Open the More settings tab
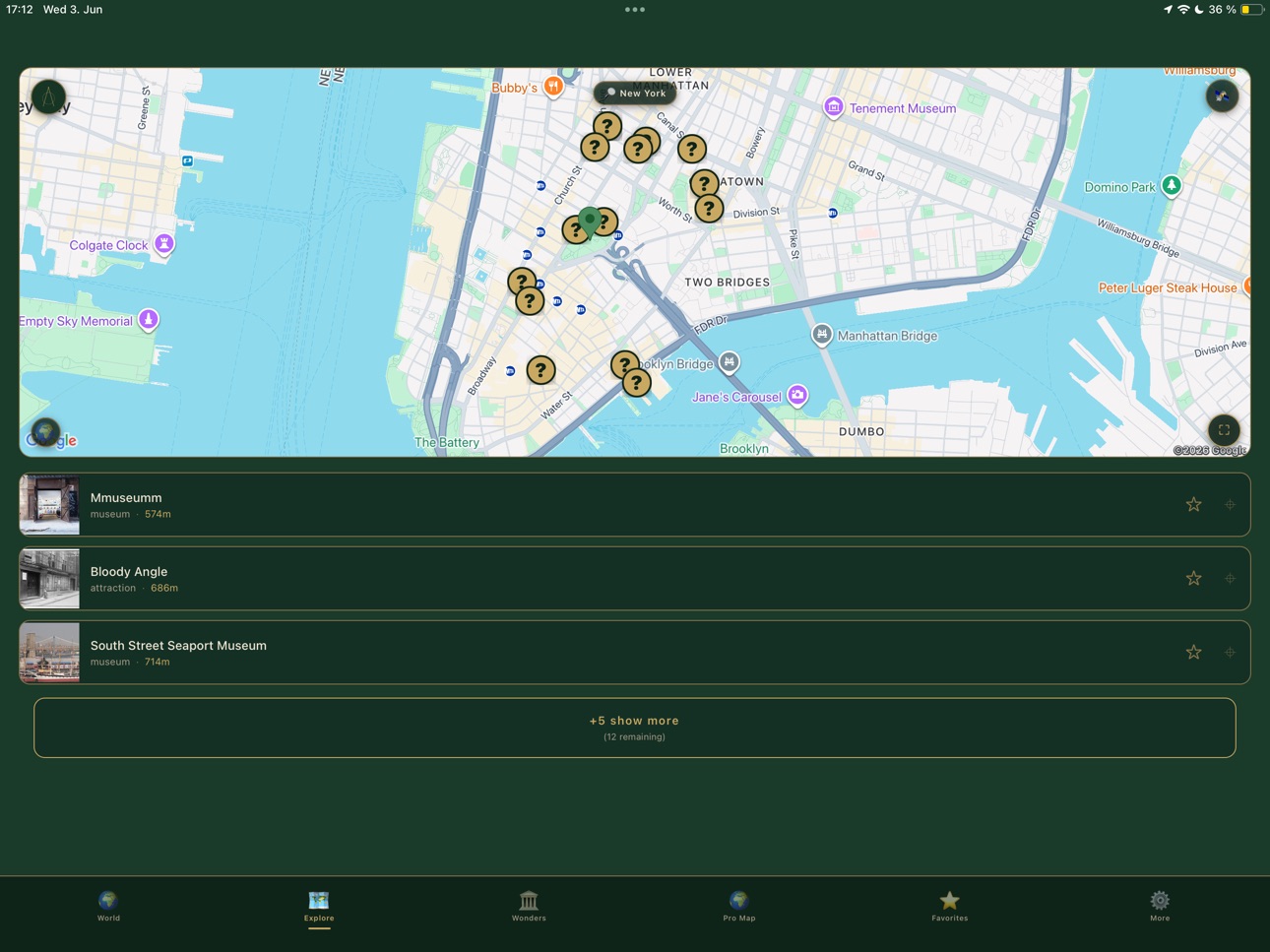Screen dimensions: 1270x952 coord(1160,906)
